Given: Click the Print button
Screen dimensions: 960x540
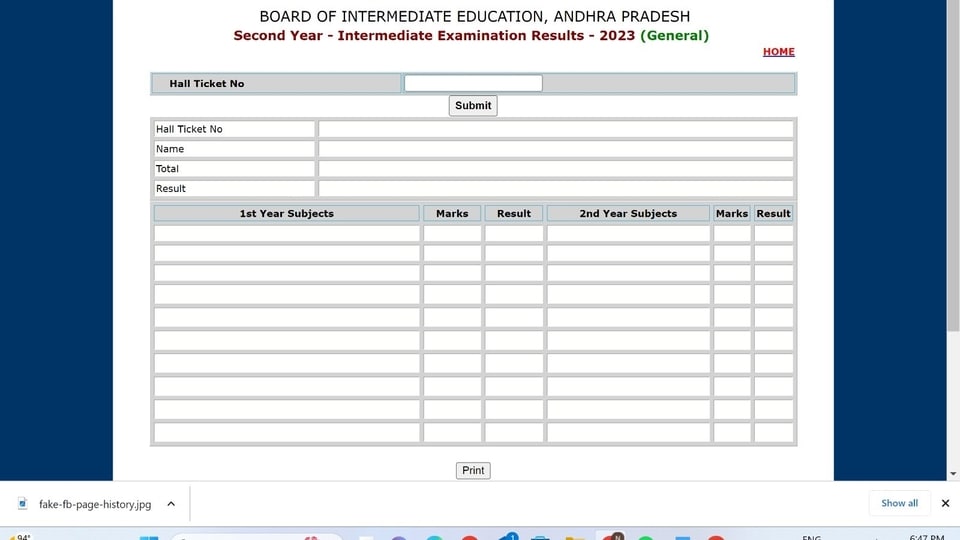Looking at the screenshot, I should tap(473, 470).
